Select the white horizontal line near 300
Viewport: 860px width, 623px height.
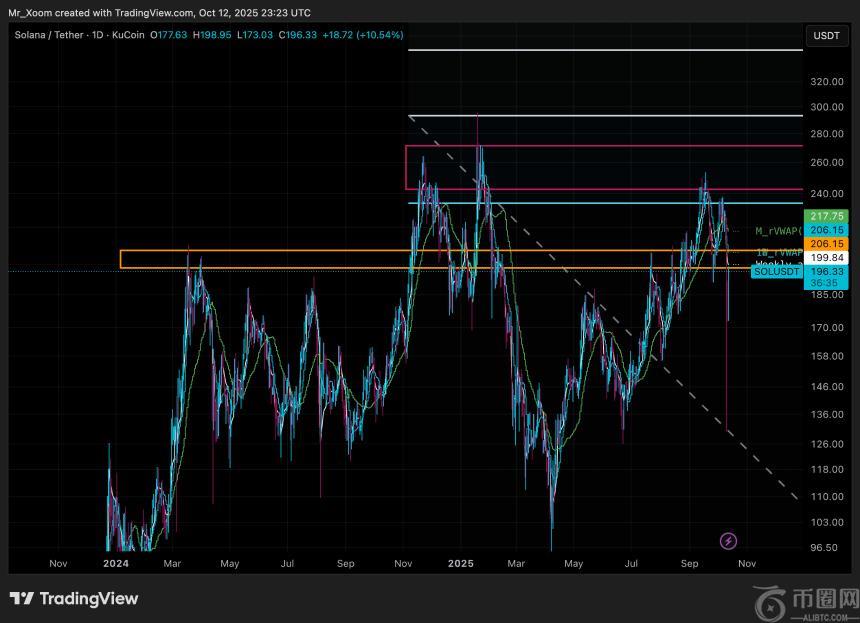(x=600, y=116)
